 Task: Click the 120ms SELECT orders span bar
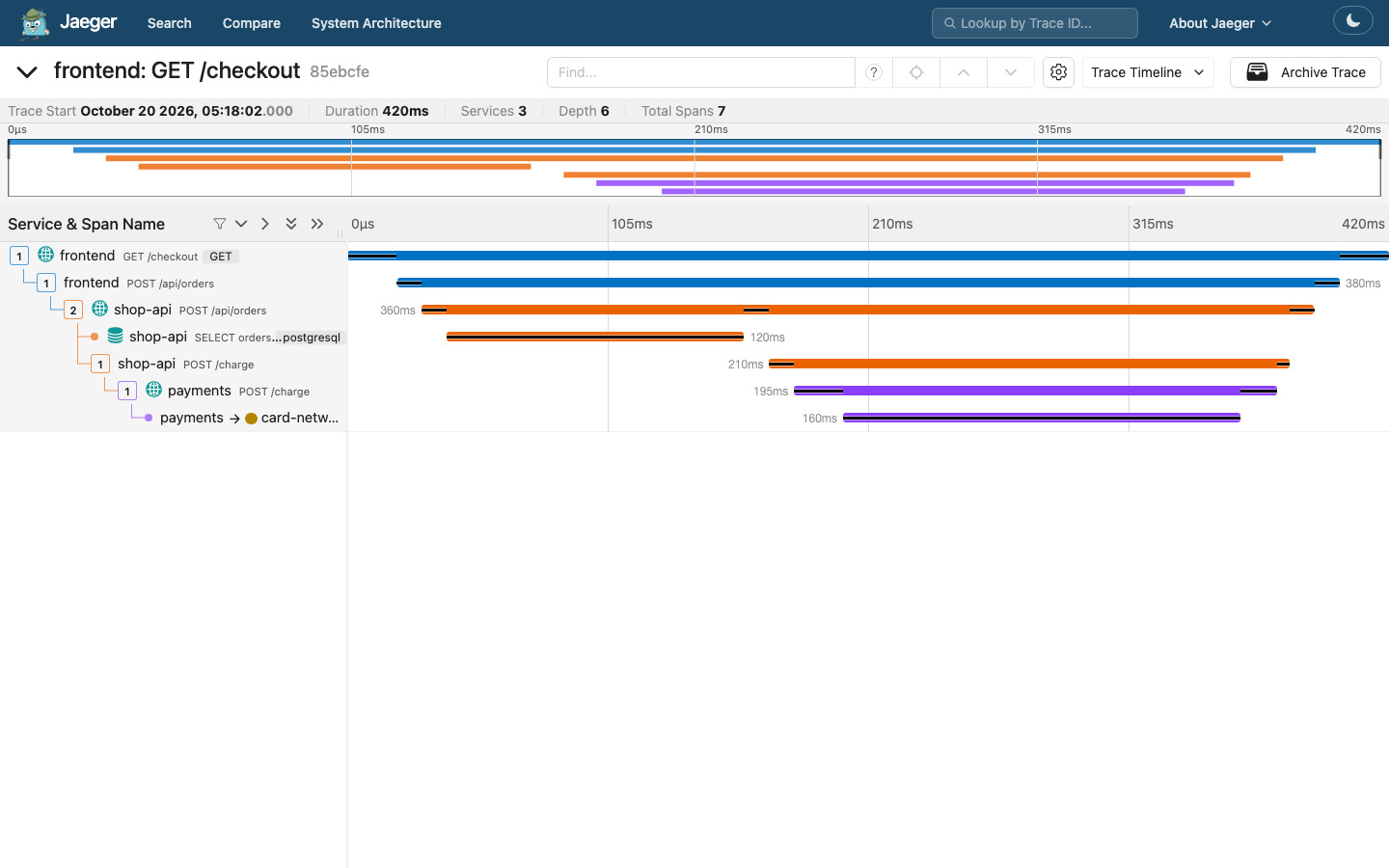pyautogui.click(x=595, y=337)
